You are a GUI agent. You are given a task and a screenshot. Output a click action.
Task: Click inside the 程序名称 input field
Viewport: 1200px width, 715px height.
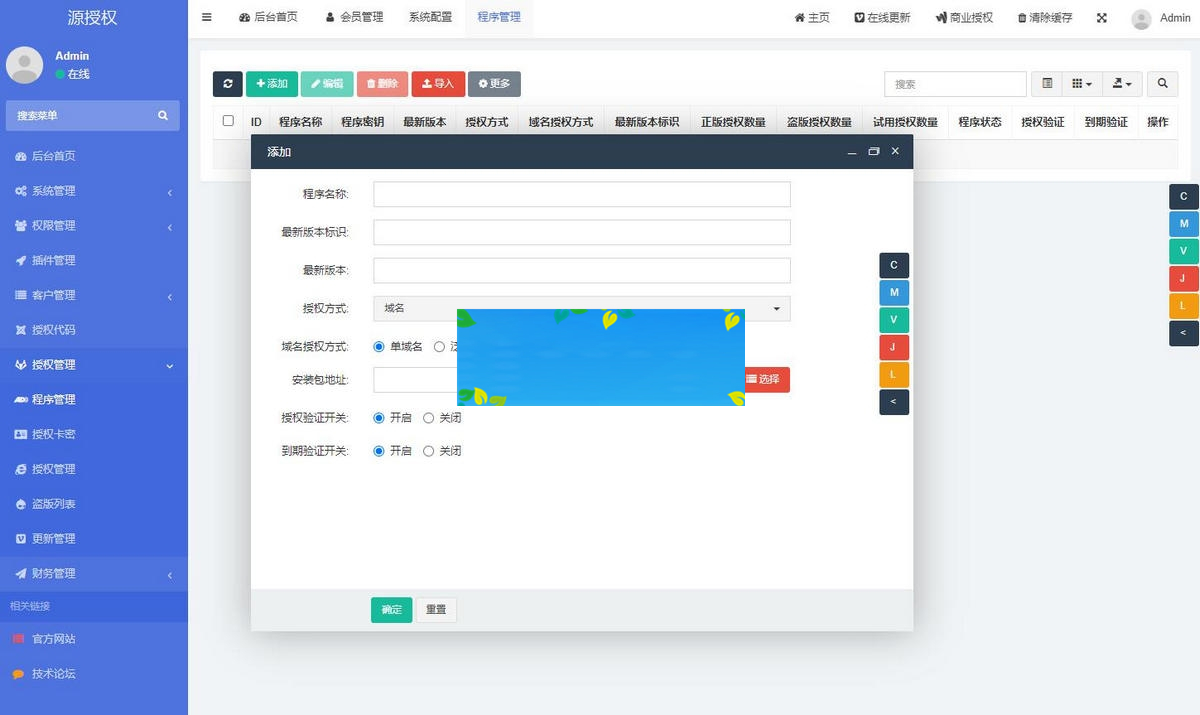(x=580, y=193)
